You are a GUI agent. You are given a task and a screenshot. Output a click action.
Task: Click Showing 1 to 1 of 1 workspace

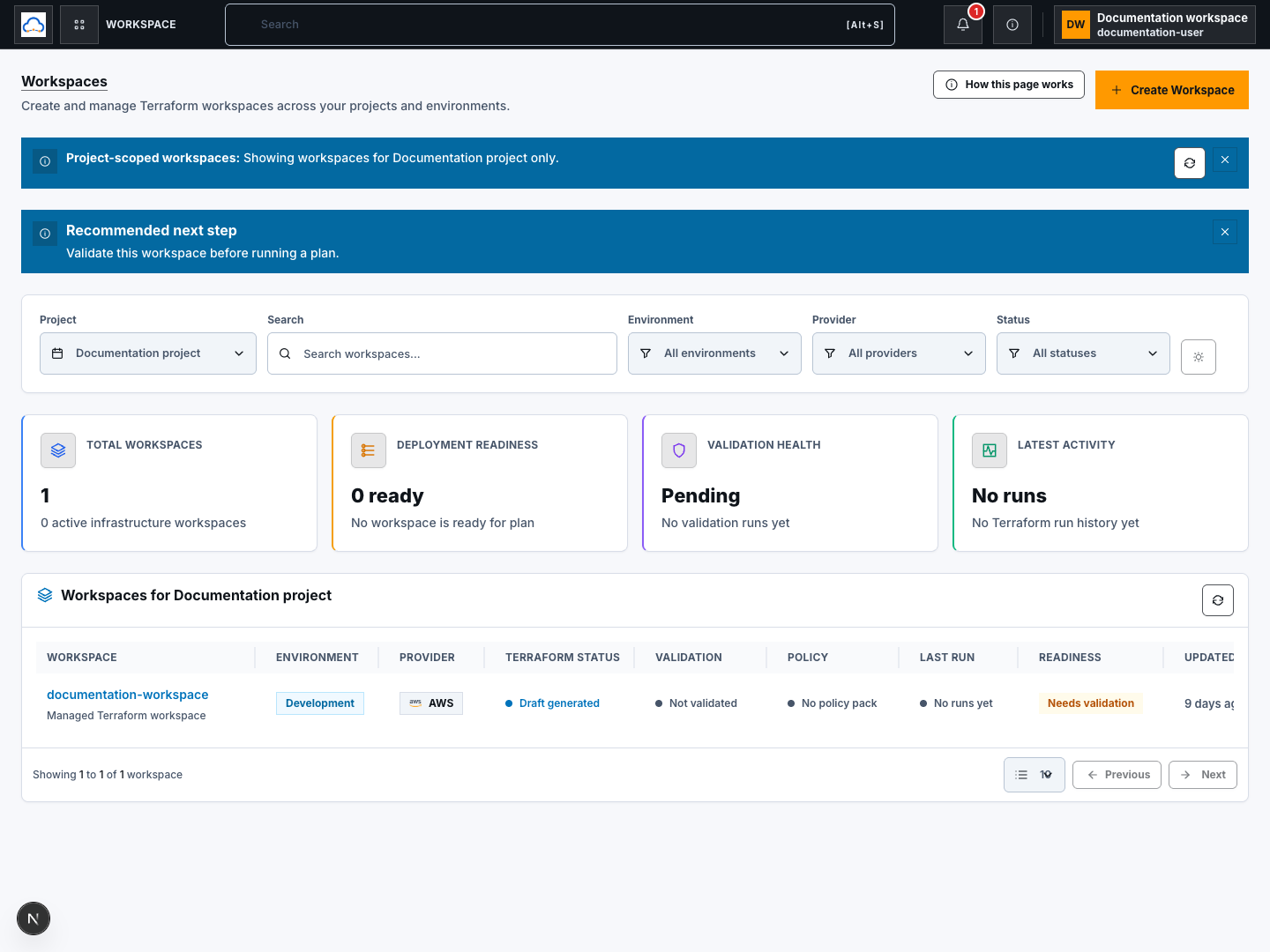click(108, 775)
